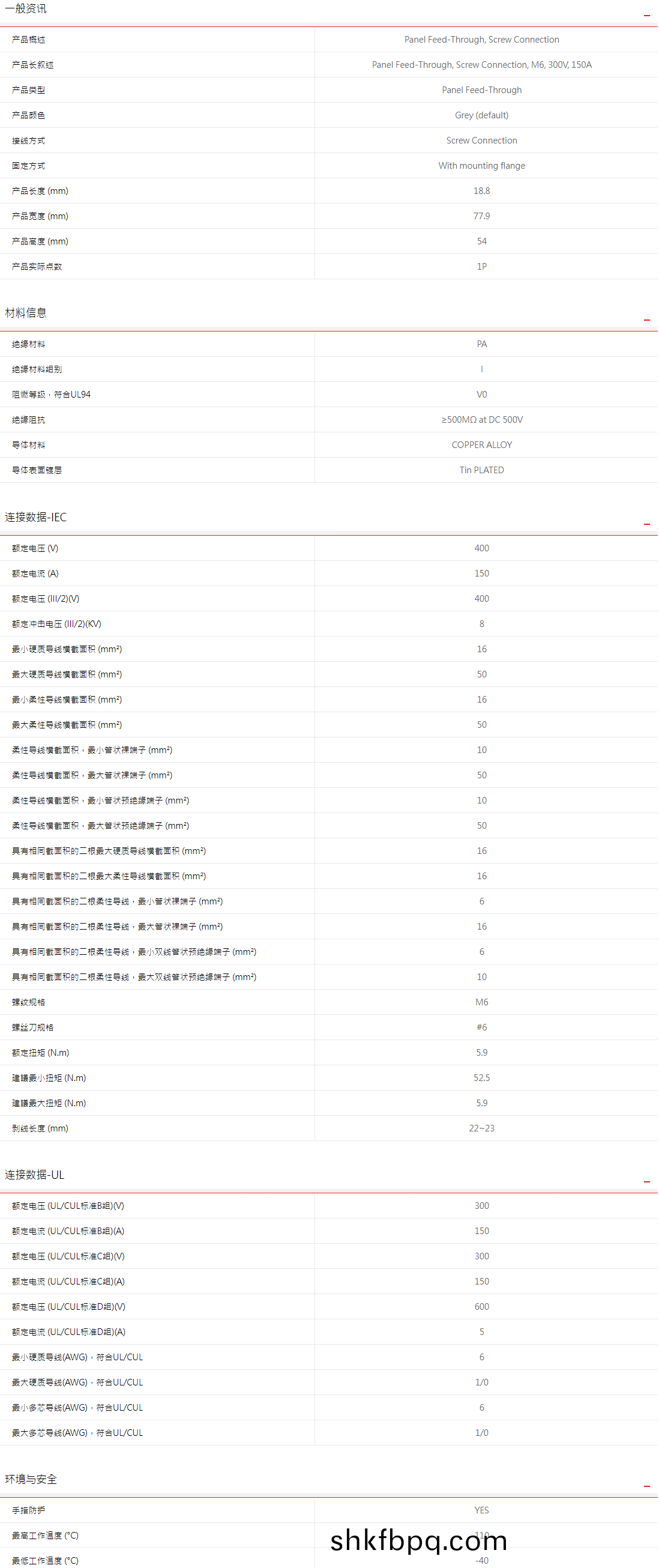The height and width of the screenshot is (1568, 659).
Task: Select the 螺纹规格 row label
Action: (x=29, y=1002)
